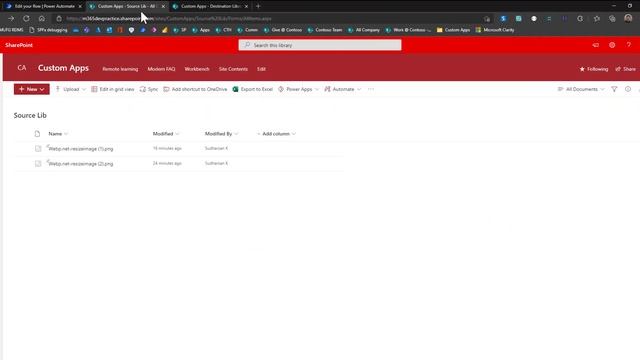This screenshot has height=360, width=640.
Task: Open the New item dropdown button
Action: point(31,89)
